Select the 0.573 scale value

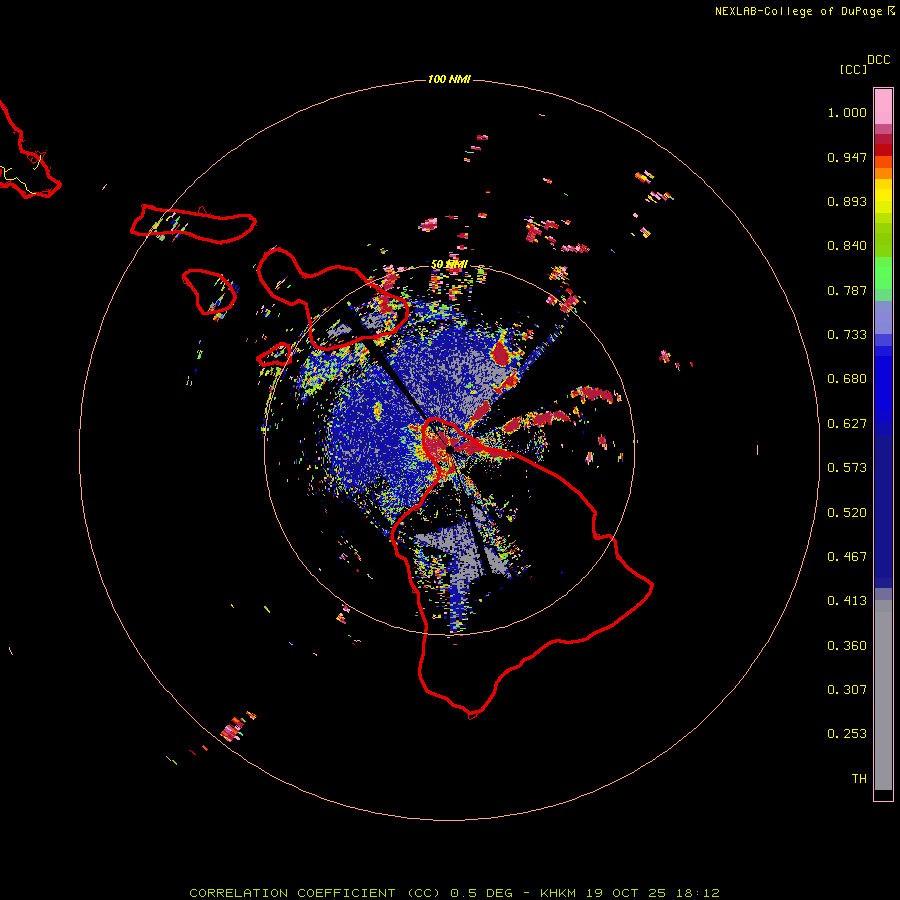847,468
